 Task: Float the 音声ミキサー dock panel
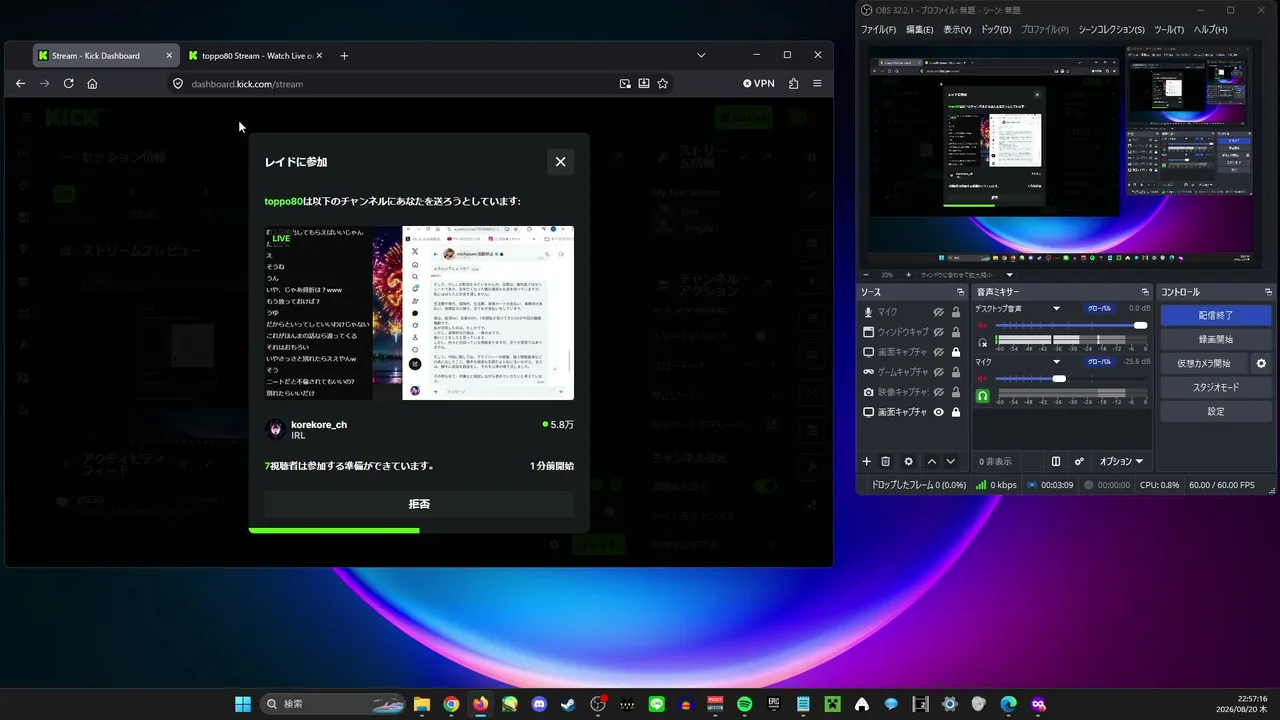click(1146, 292)
